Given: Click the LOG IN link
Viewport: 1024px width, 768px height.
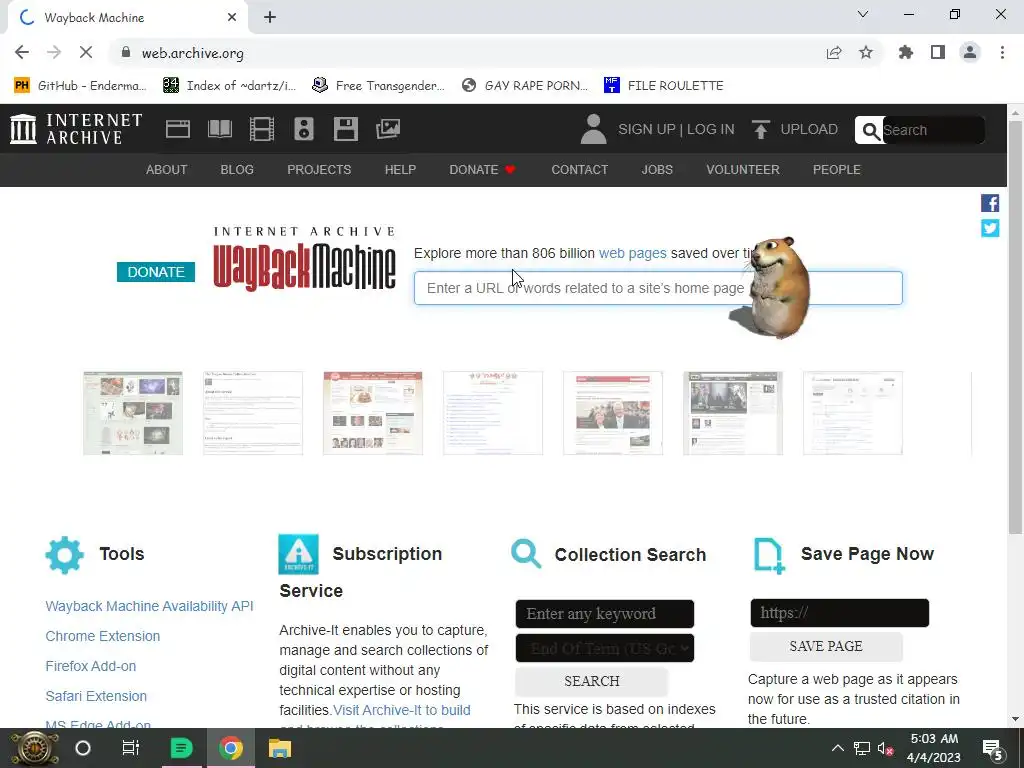Looking at the screenshot, I should (711, 129).
